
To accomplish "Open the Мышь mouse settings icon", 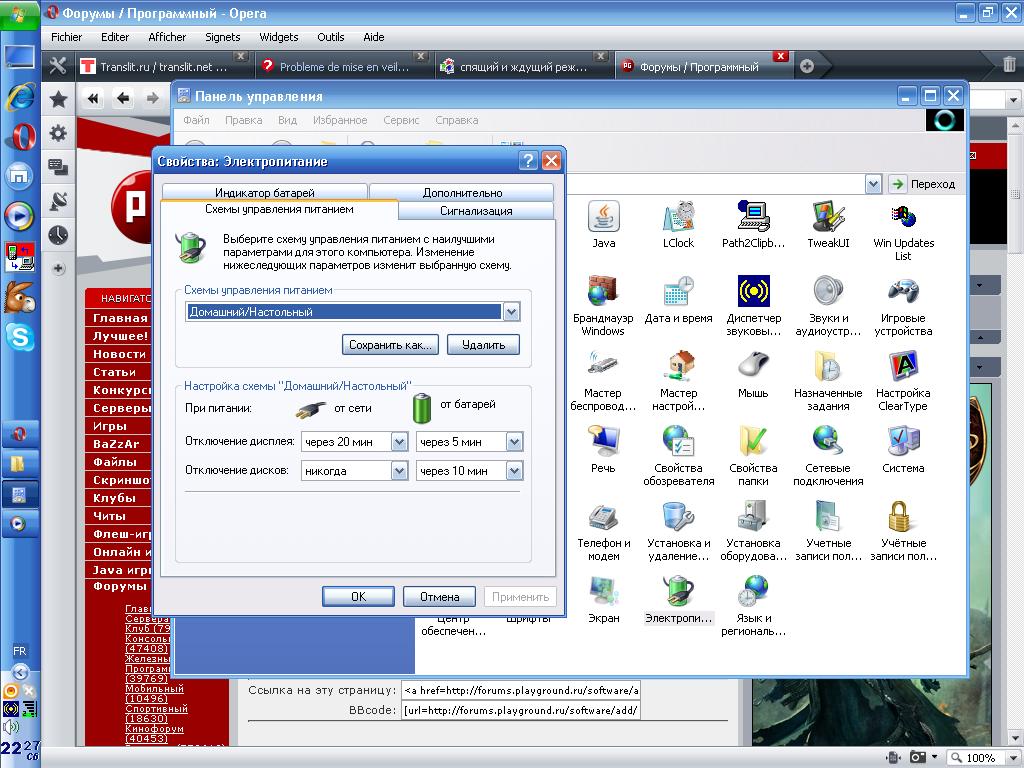I will pyautogui.click(x=753, y=367).
